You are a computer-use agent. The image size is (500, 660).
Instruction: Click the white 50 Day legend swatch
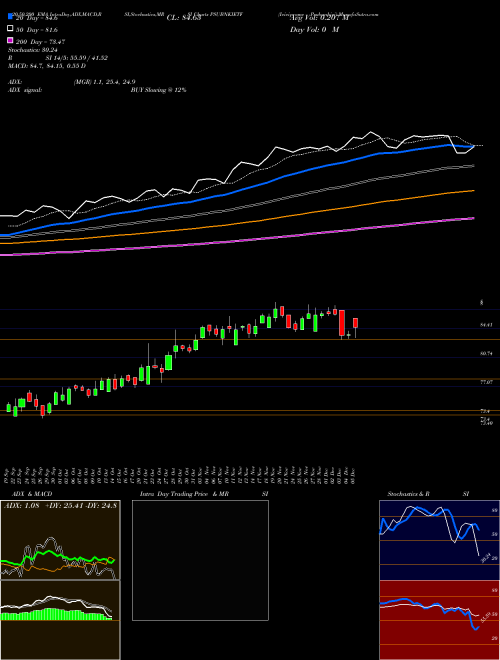coord(10,29)
